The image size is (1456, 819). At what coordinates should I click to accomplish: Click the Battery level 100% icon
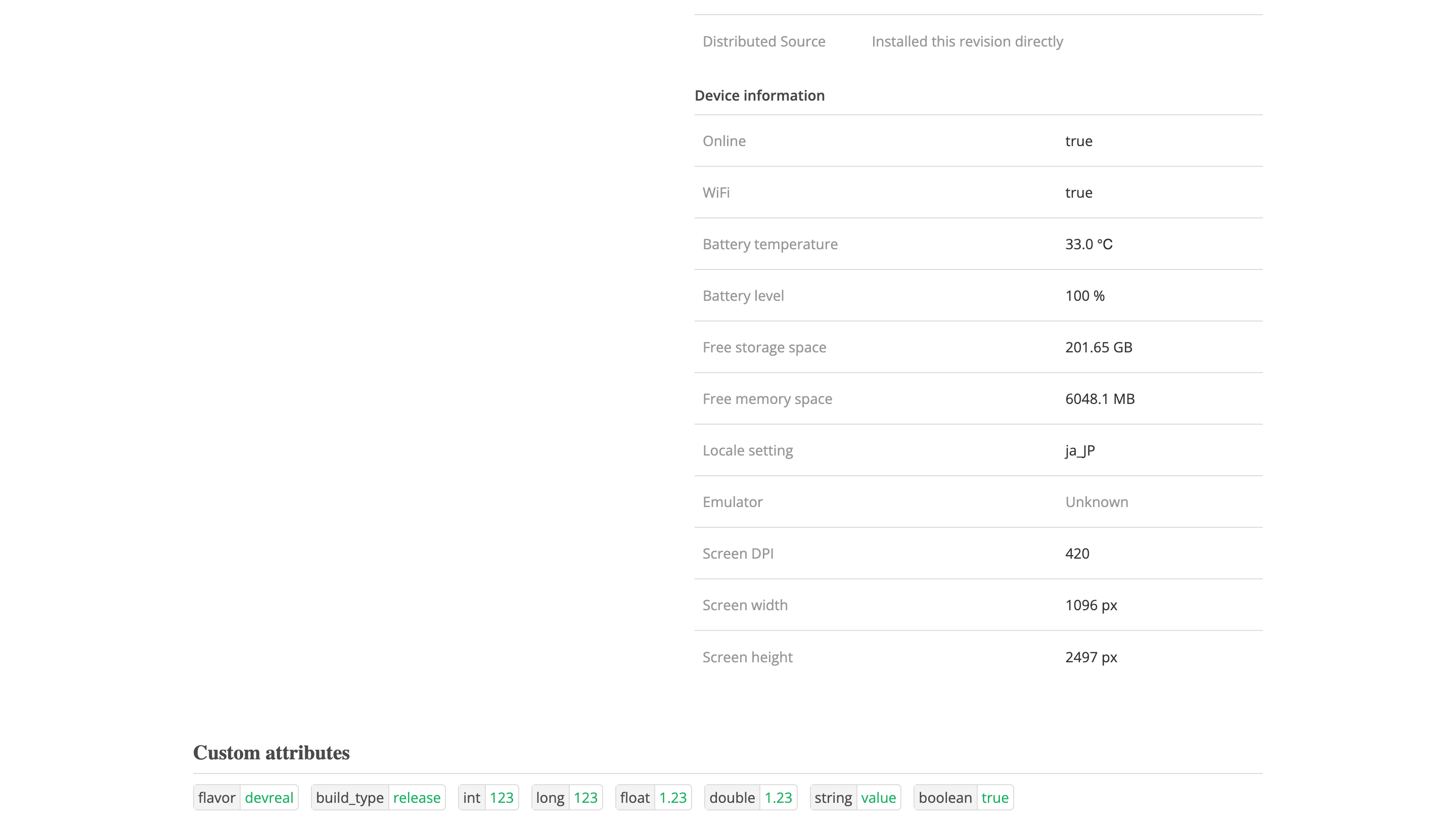pos(1085,295)
